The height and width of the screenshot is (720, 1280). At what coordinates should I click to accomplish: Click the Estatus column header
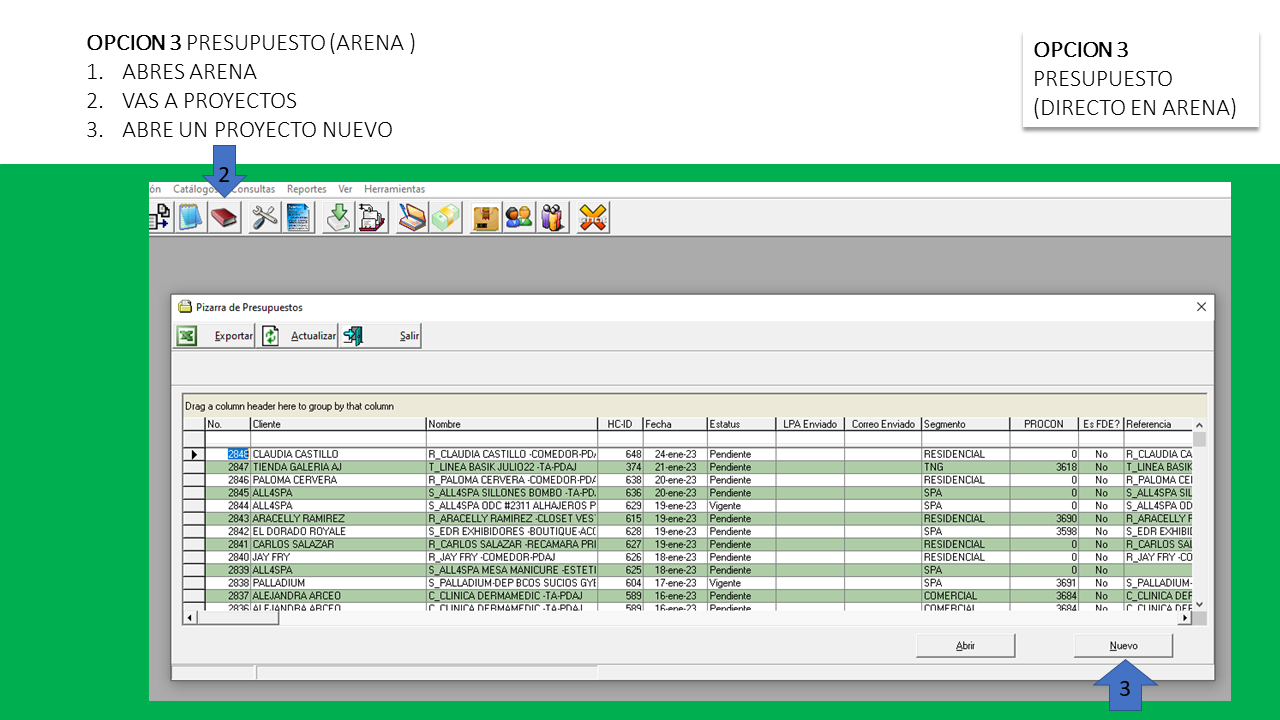740,424
